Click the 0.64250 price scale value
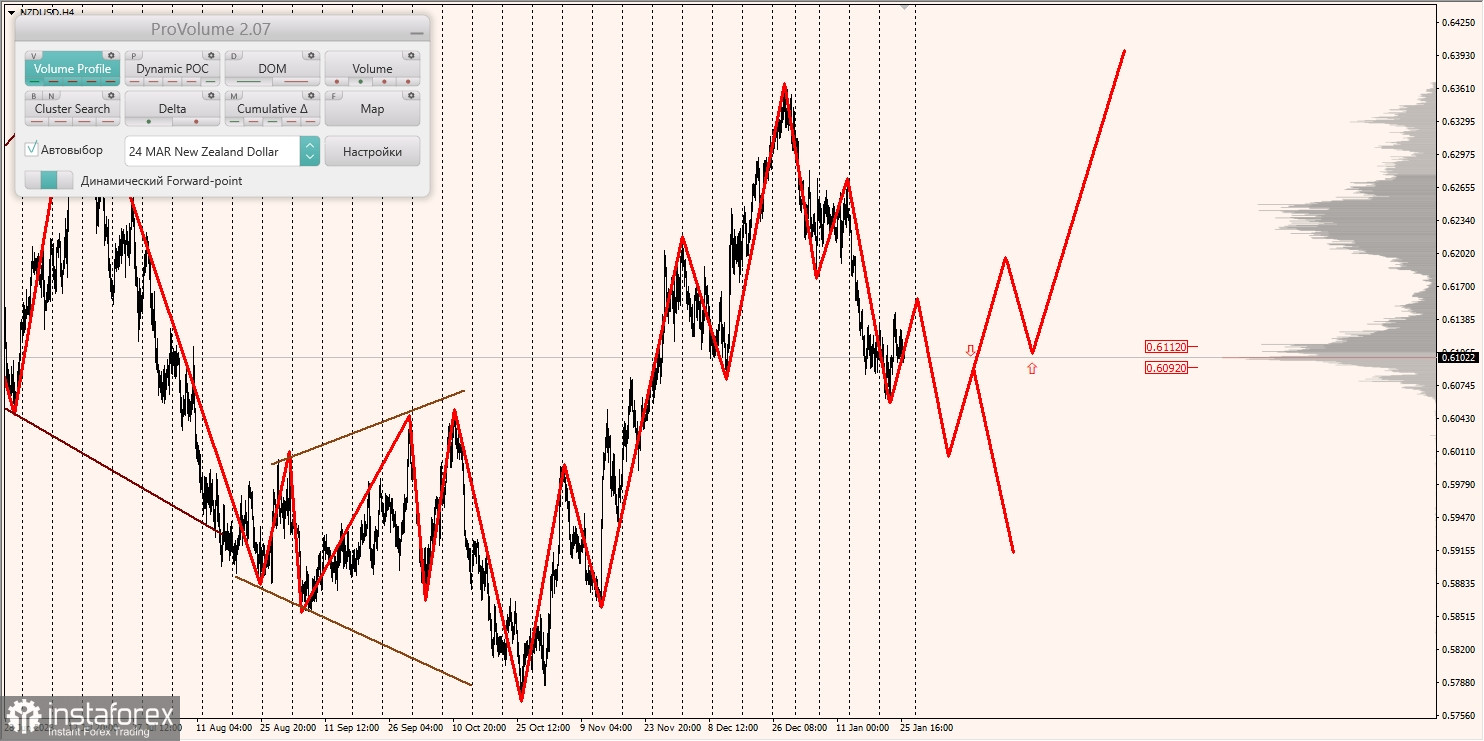This screenshot has height=741, width=1484. coord(1460,22)
